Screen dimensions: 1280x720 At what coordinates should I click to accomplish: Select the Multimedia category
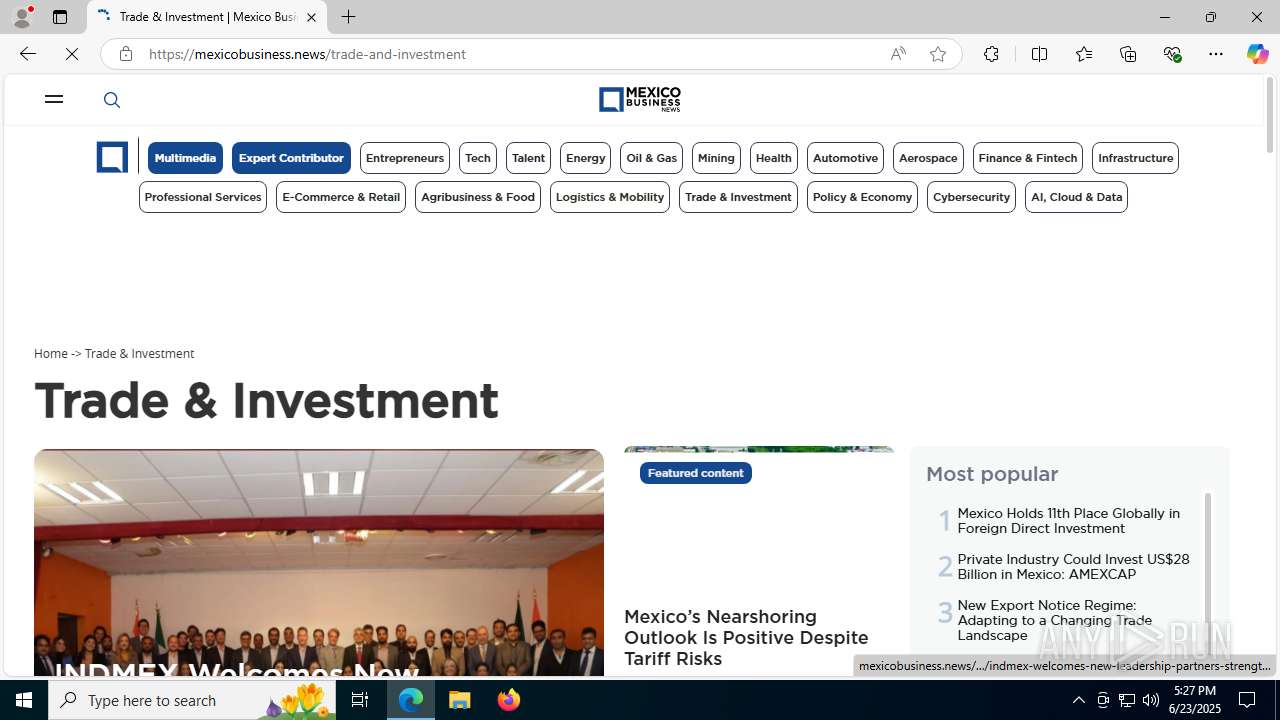pyautogui.click(x=185, y=158)
